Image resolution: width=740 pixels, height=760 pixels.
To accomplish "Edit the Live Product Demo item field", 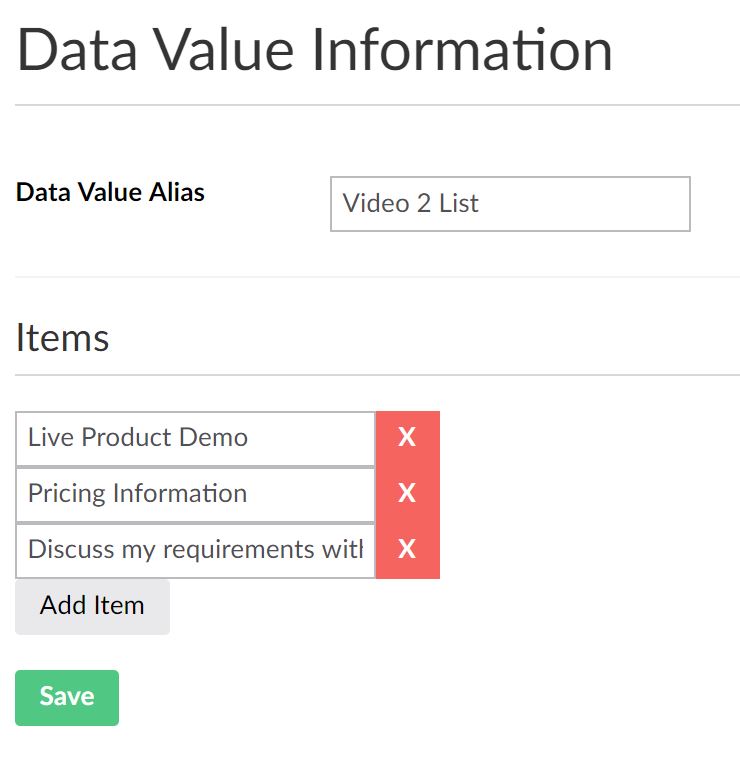I will click(x=196, y=439).
